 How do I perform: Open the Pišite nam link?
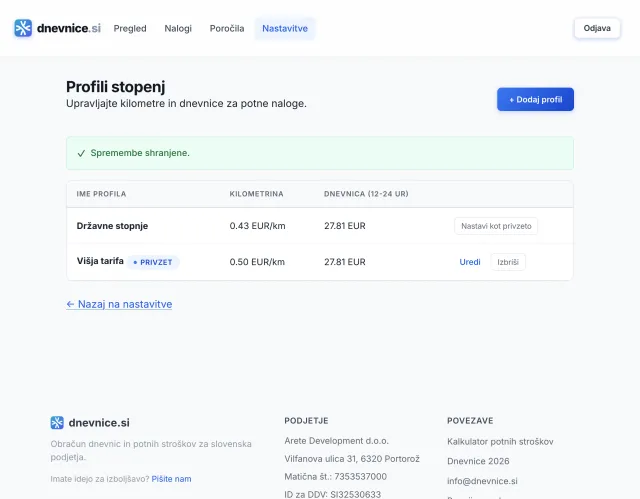tap(171, 479)
